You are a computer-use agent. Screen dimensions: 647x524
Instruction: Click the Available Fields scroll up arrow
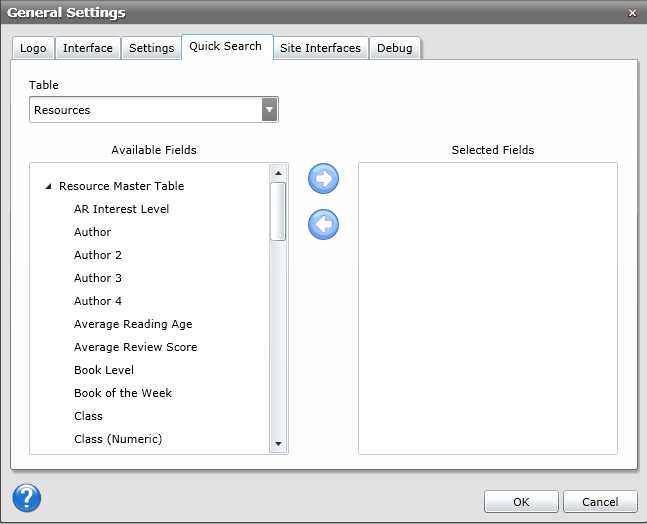(278, 173)
